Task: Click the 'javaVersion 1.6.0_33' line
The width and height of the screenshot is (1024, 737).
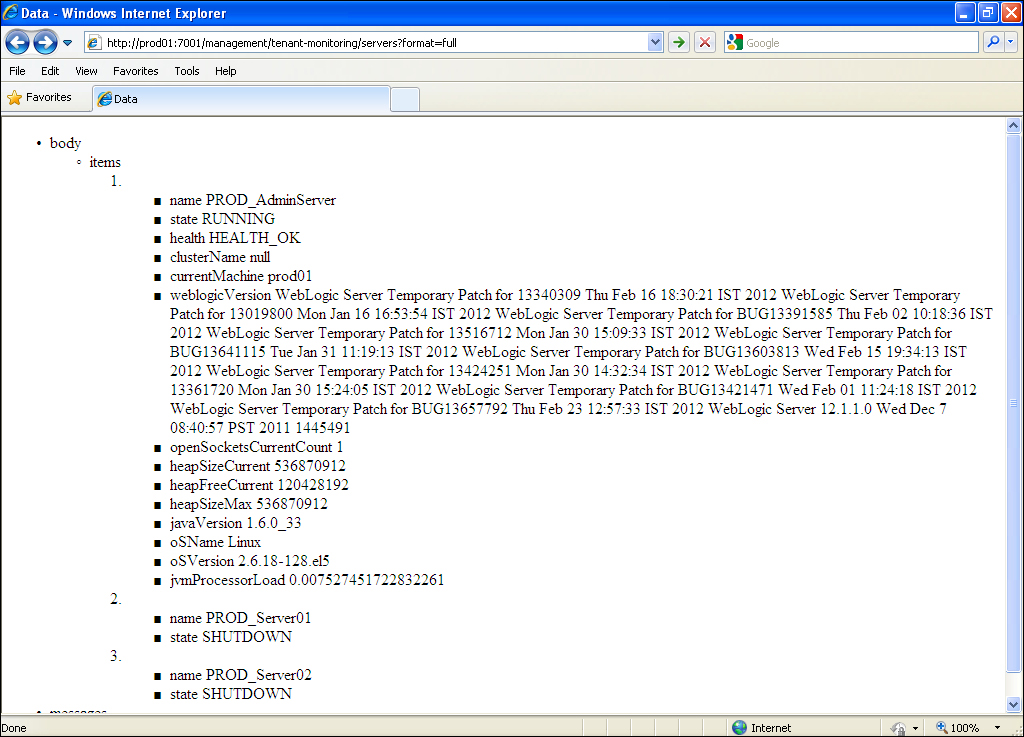Action: click(x=236, y=523)
